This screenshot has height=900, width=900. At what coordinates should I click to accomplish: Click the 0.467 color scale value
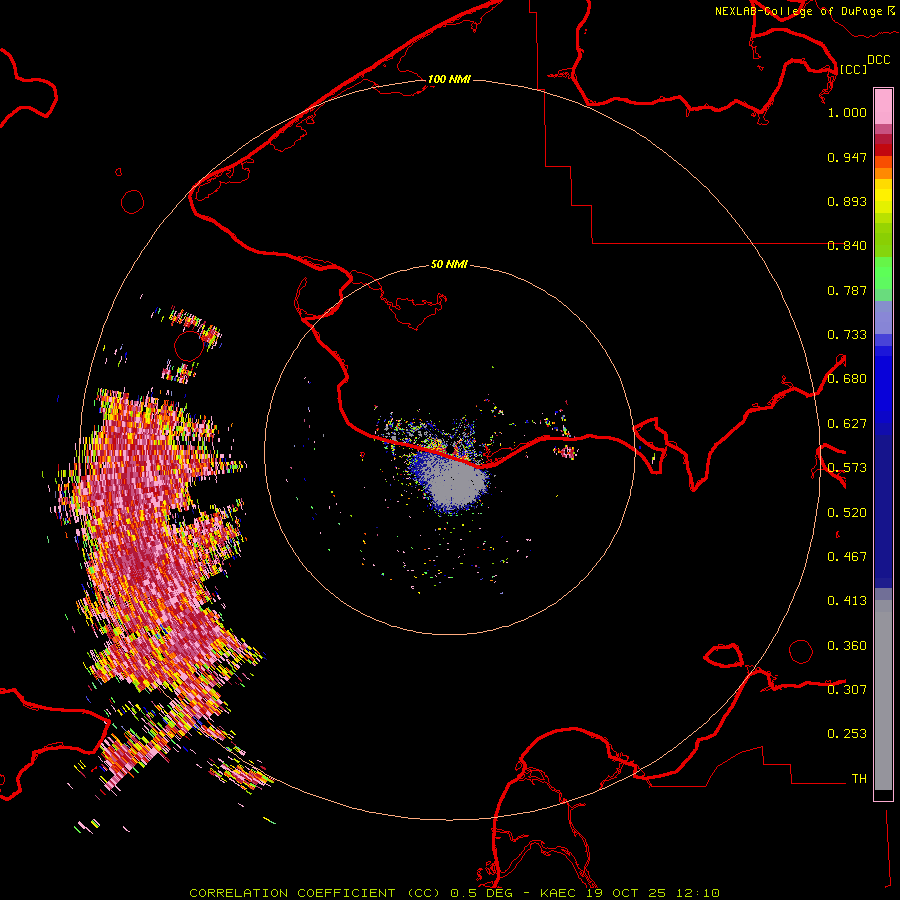[847, 557]
